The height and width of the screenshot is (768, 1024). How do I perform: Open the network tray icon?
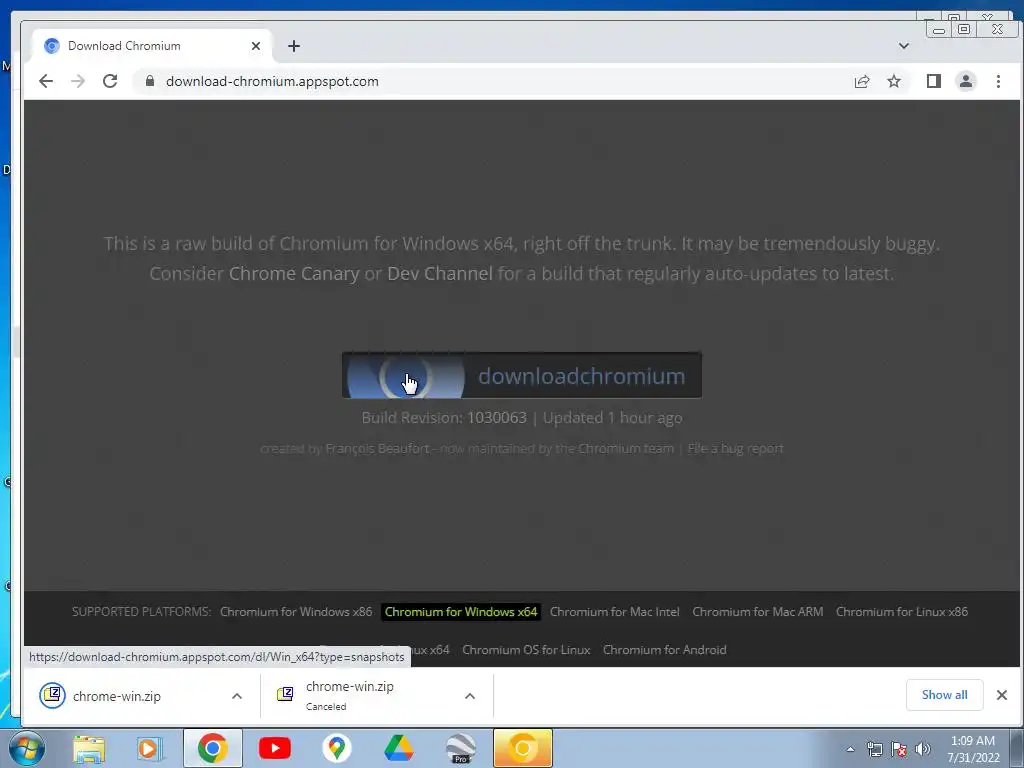(x=874, y=749)
